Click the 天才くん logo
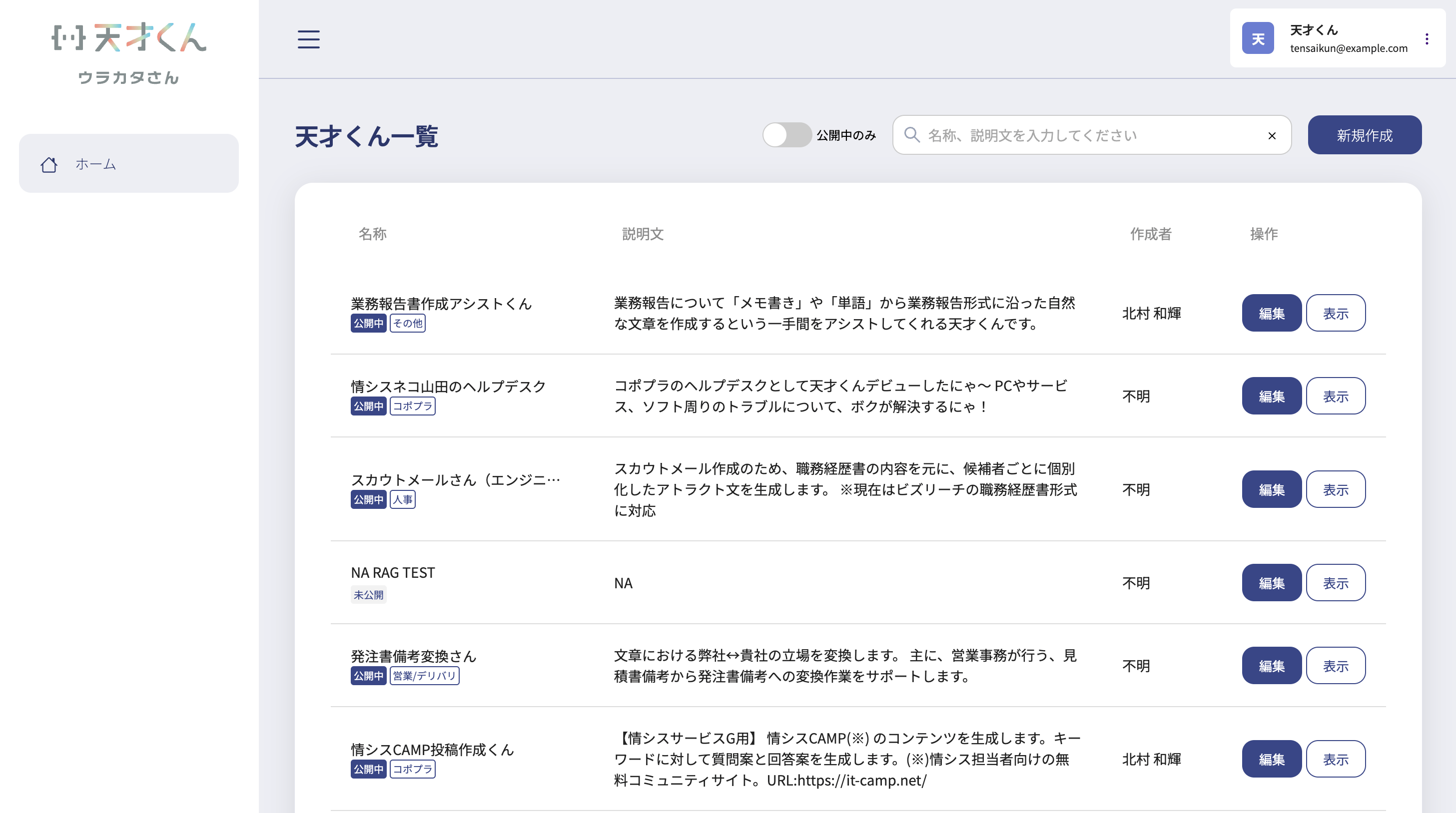This screenshot has width=1456, height=813. tap(129, 38)
